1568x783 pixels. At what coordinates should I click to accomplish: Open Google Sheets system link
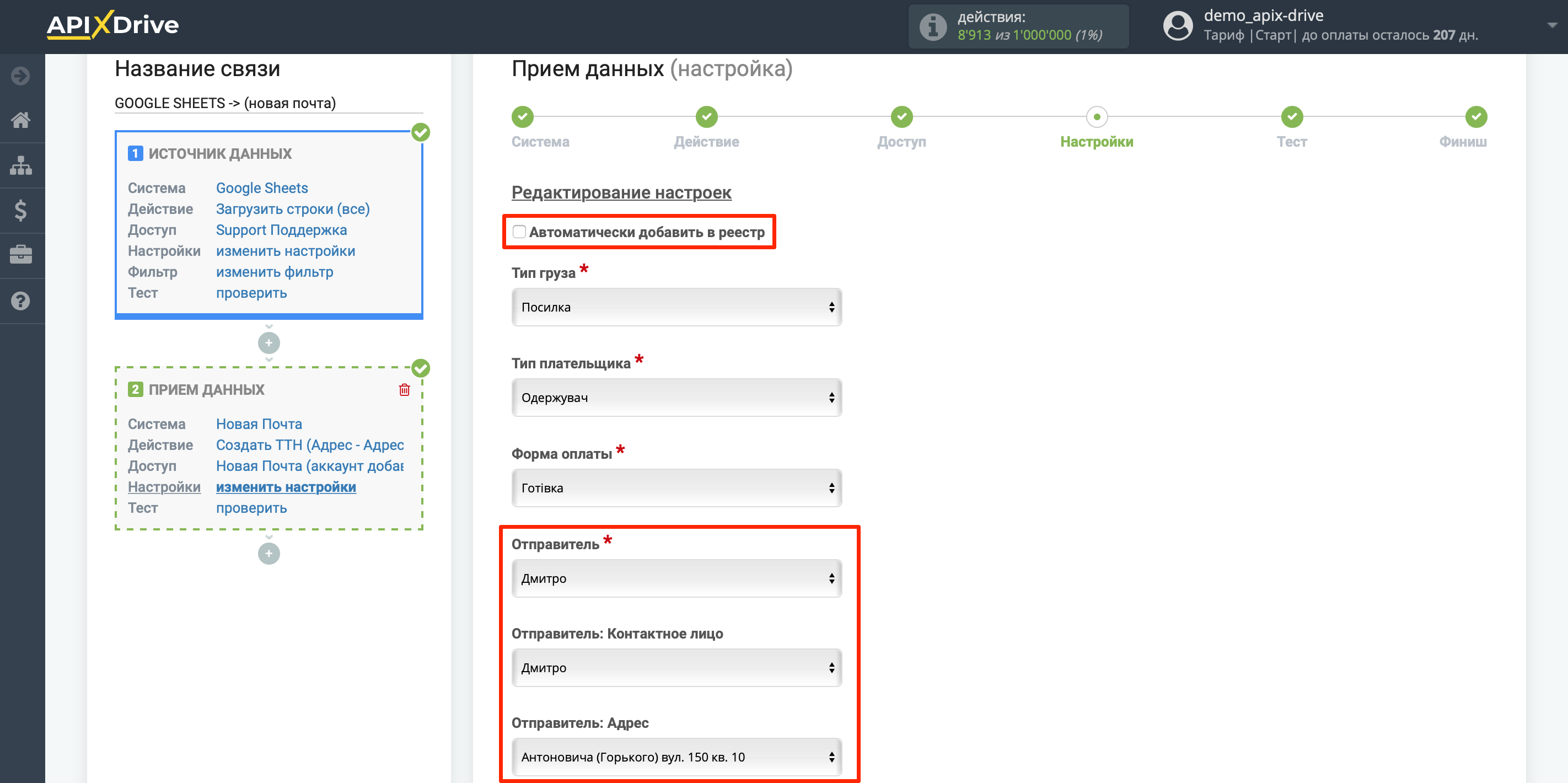click(262, 188)
